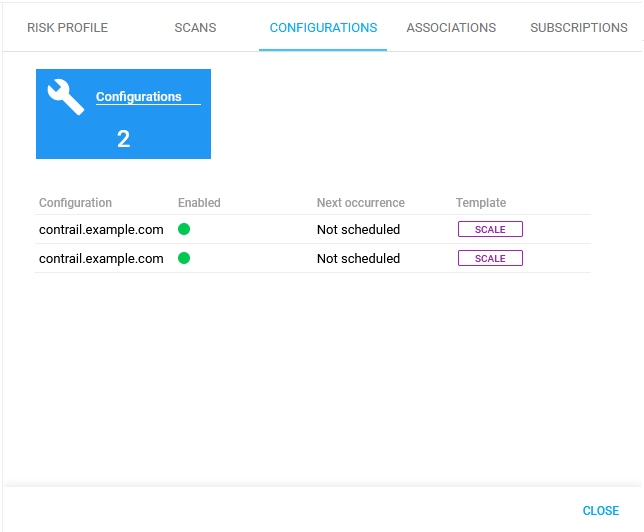Open second contrail.example.com configuration row

coord(101,258)
